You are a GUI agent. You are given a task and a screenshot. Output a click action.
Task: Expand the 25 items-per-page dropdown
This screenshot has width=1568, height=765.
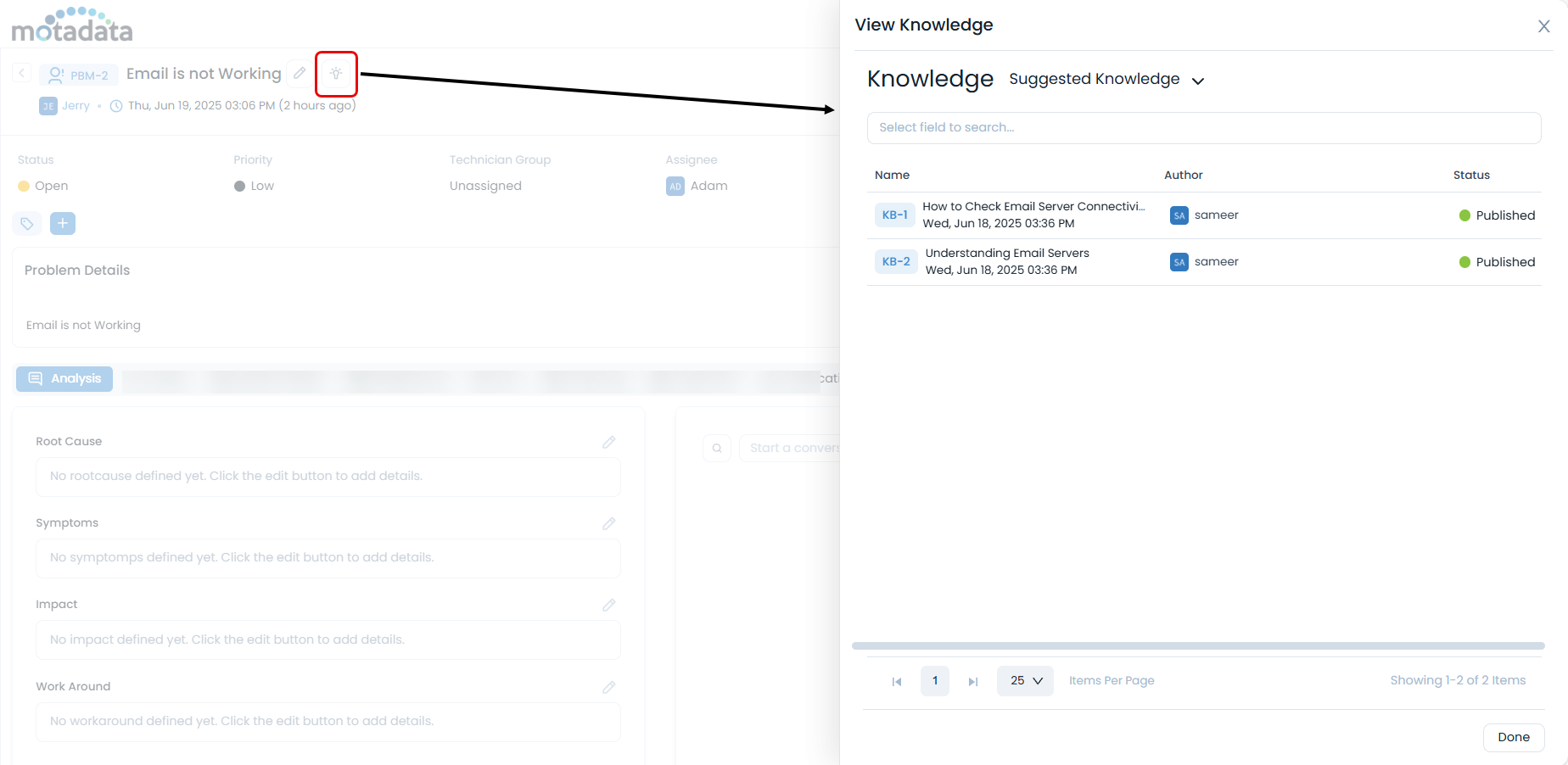(1024, 680)
